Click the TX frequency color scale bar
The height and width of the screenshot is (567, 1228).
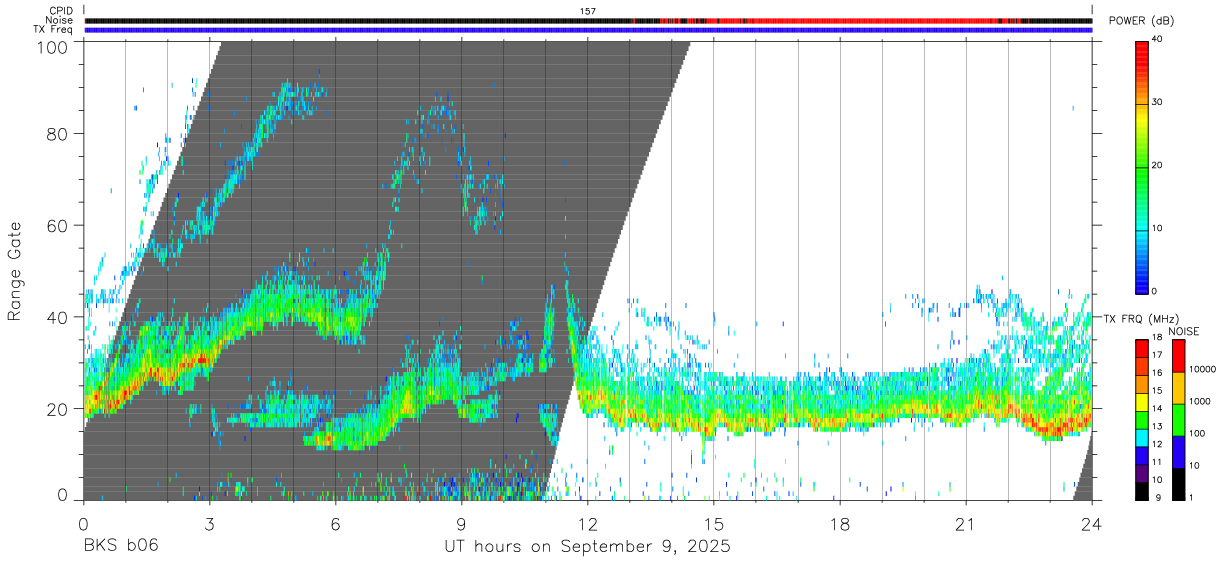click(1143, 420)
